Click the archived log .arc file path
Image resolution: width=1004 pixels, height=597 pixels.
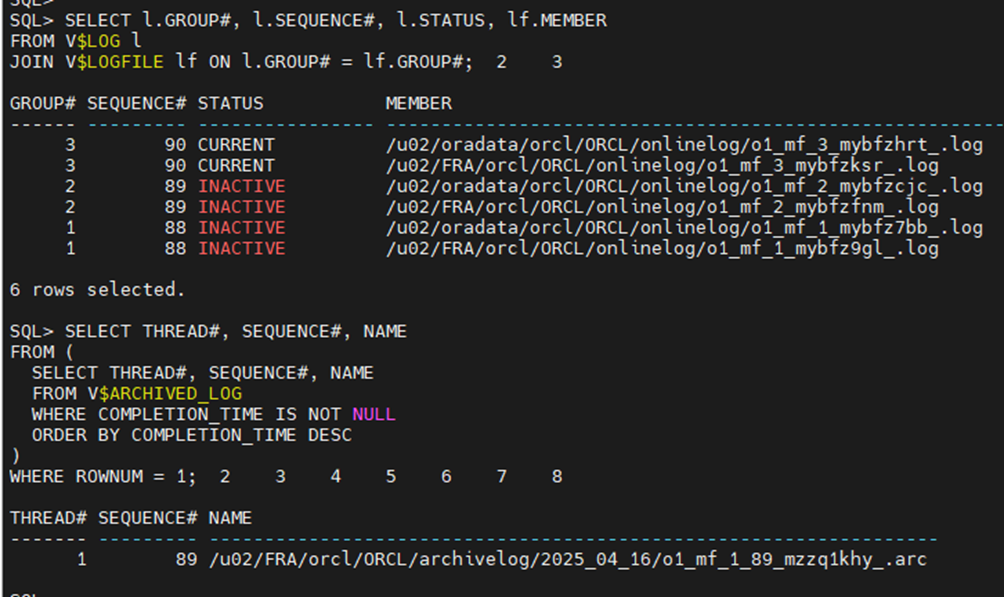pyautogui.click(x=567, y=560)
